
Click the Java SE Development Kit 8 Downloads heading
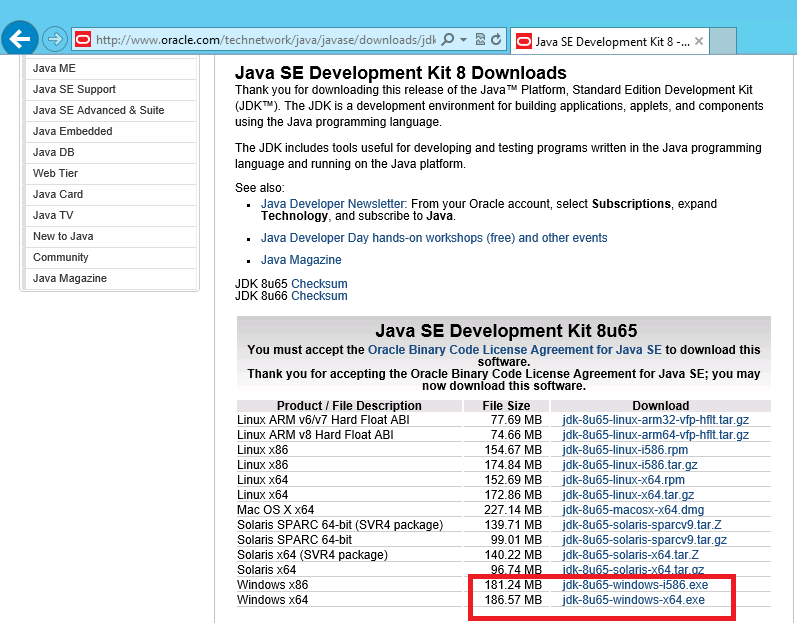tap(401, 73)
